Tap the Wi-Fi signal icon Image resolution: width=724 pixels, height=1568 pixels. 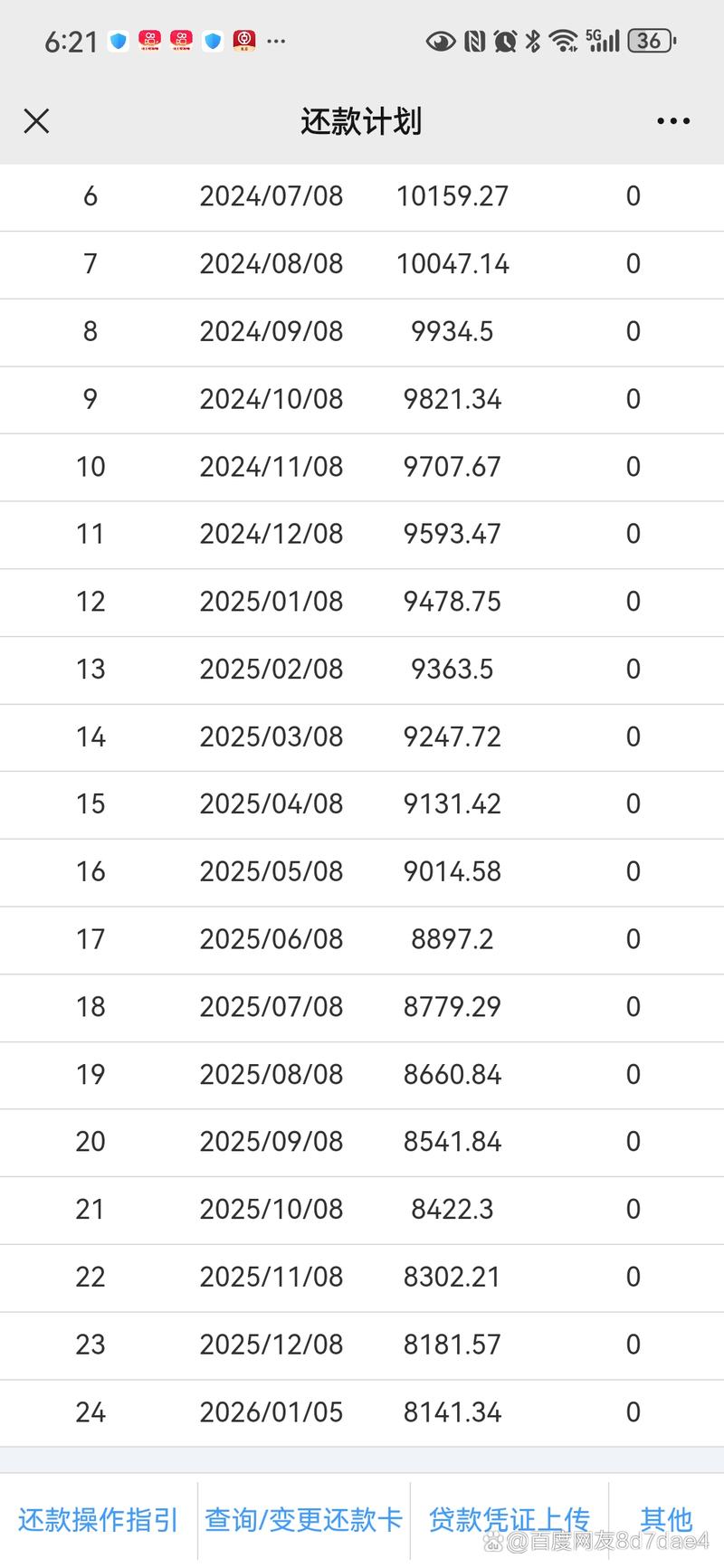(x=564, y=41)
